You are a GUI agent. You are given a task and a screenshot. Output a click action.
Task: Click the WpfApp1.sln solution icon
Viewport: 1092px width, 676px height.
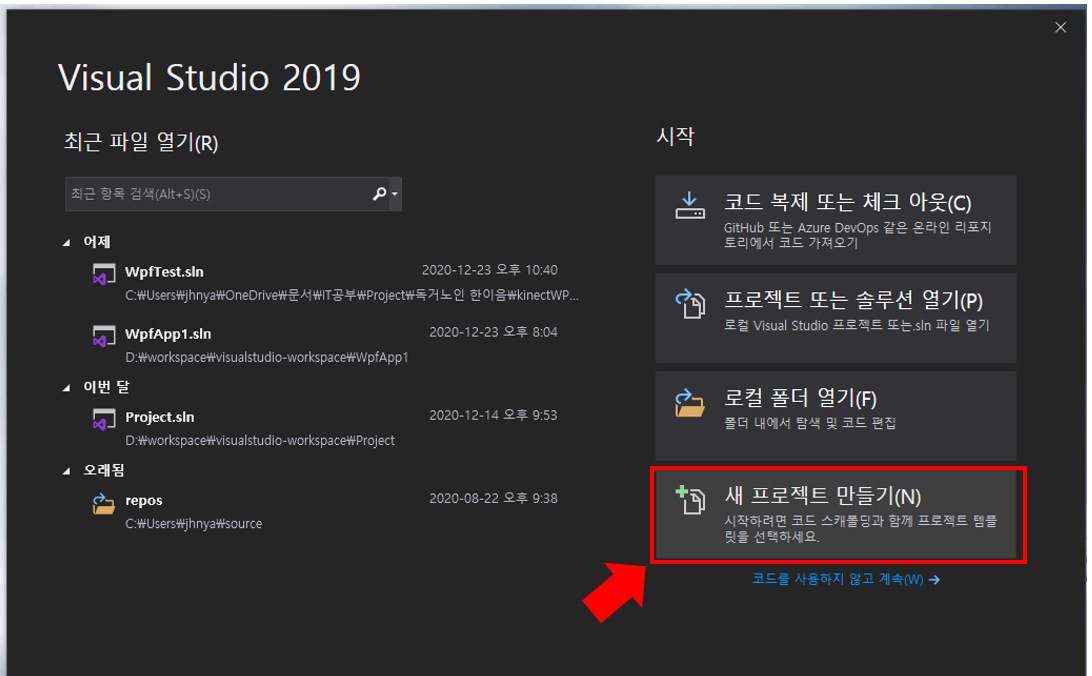pyautogui.click(x=104, y=336)
